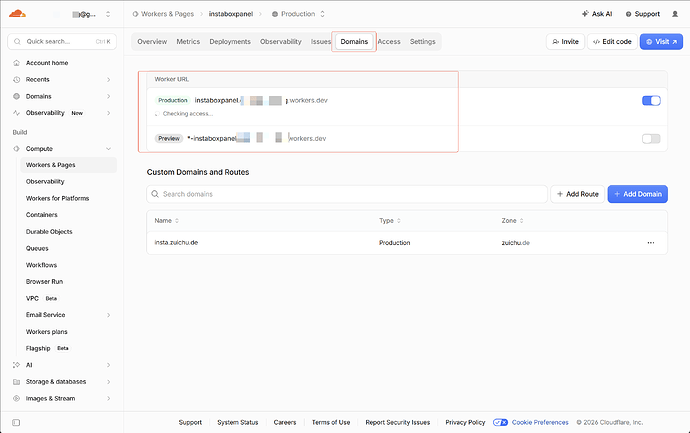Screen dimensions: 690x433
Task: Open Workers & Pages in sidebar
Action: tap(68, 165)
